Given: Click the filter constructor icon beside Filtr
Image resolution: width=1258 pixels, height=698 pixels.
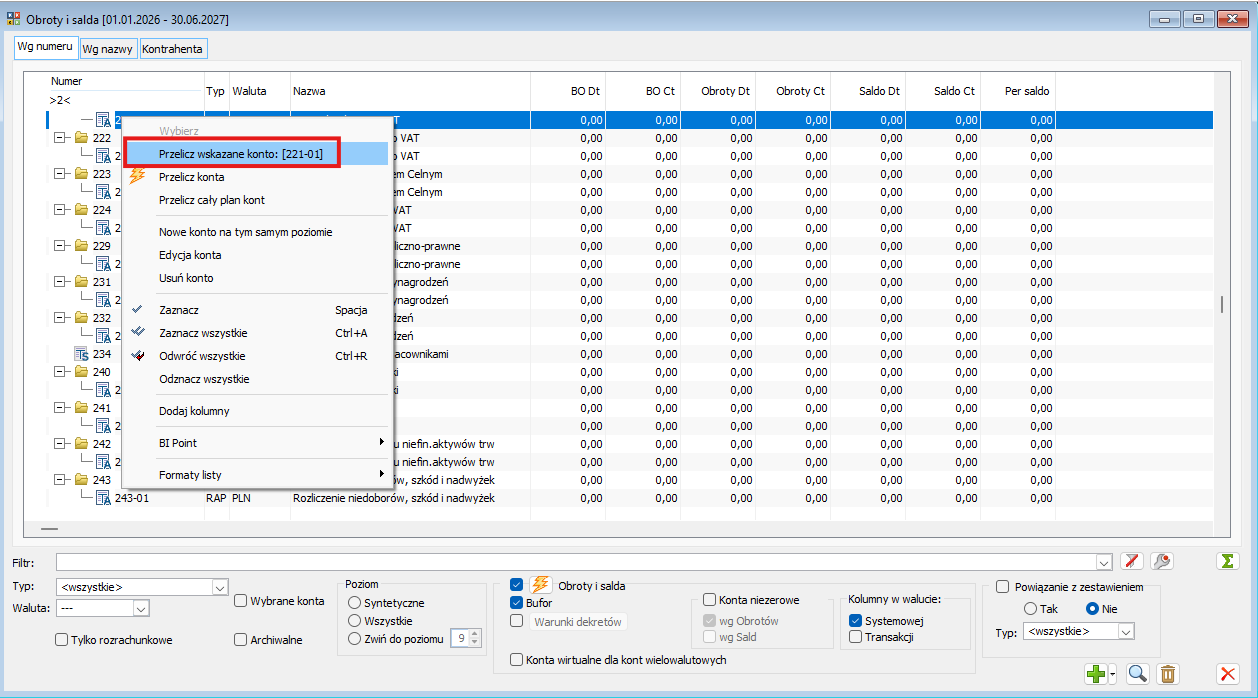Looking at the screenshot, I should 1161,561.
